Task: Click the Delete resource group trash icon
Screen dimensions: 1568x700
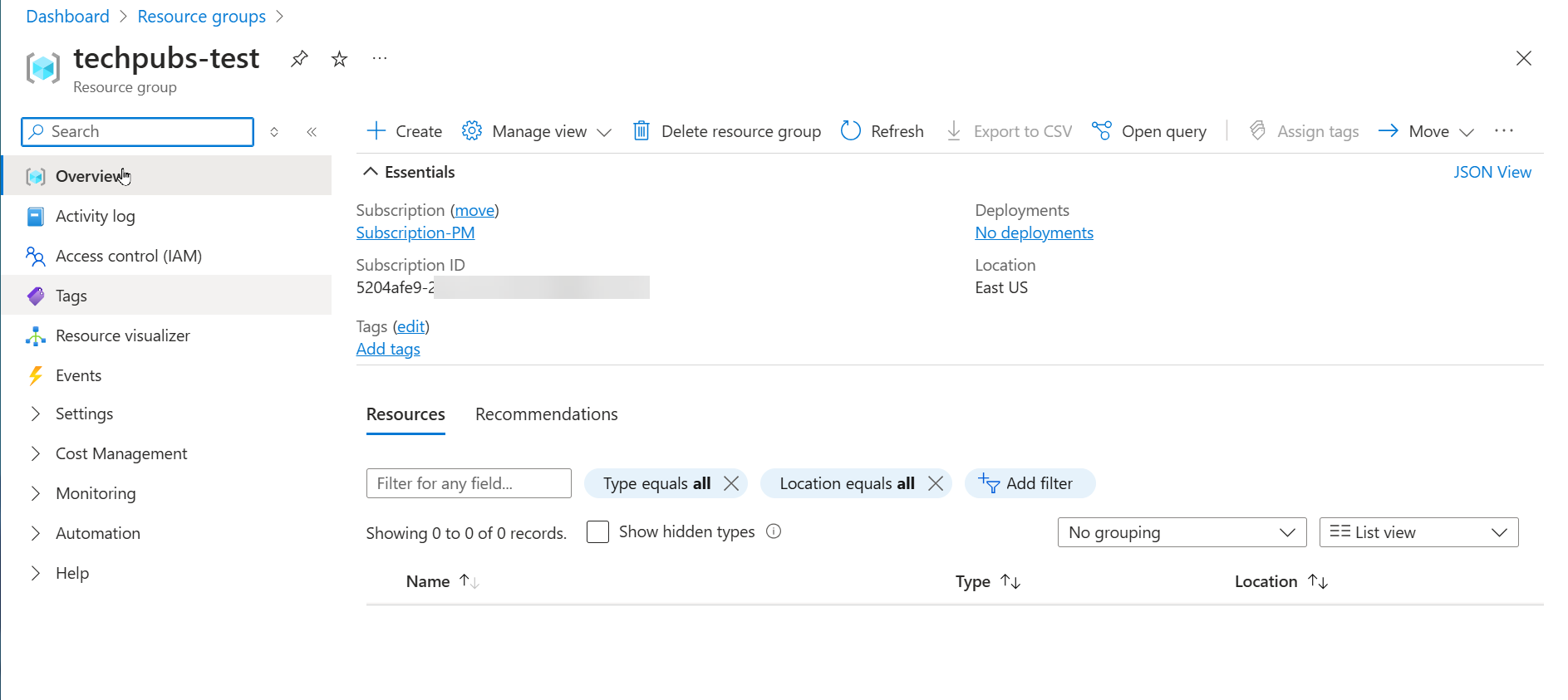Action: (x=641, y=131)
